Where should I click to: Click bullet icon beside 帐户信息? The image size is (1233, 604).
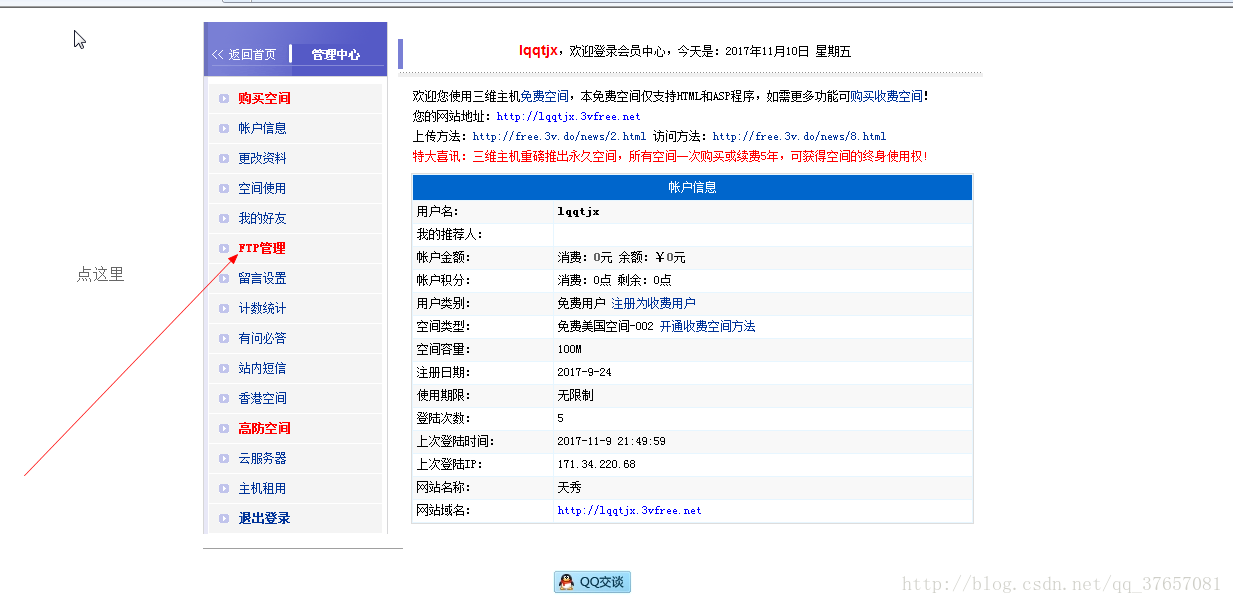(x=224, y=128)
